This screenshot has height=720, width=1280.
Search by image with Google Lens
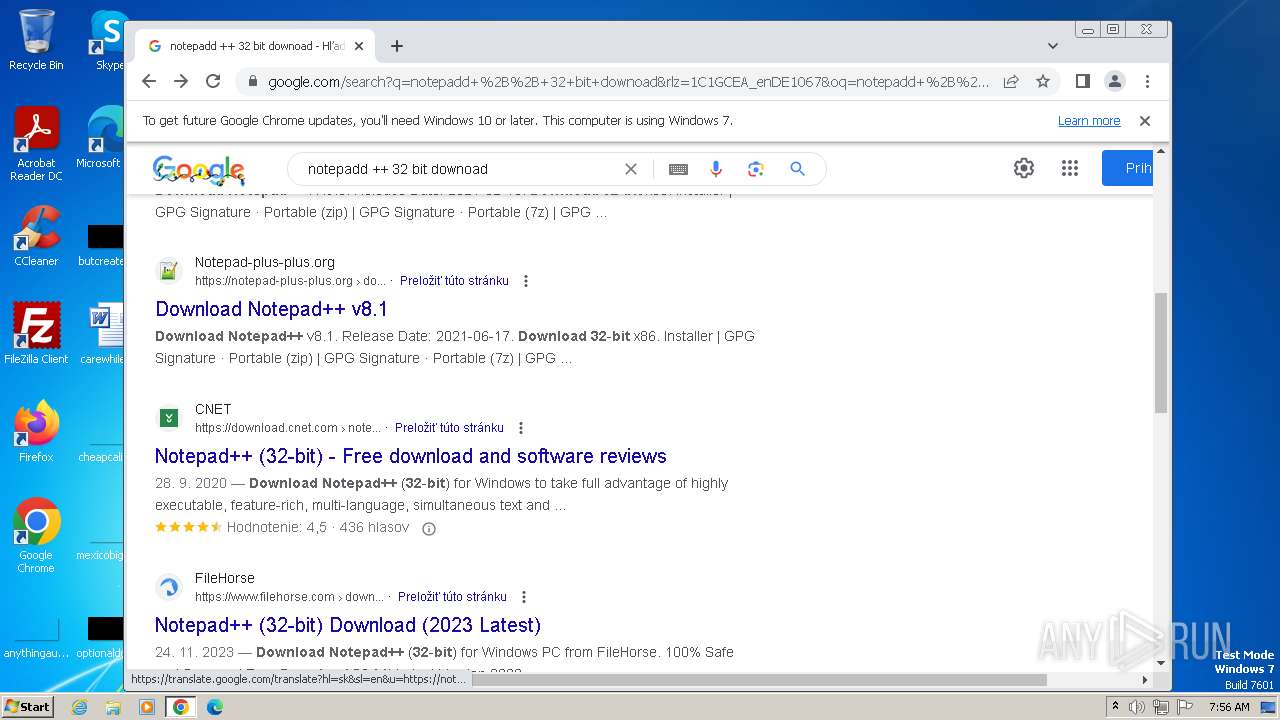[756, 169]
